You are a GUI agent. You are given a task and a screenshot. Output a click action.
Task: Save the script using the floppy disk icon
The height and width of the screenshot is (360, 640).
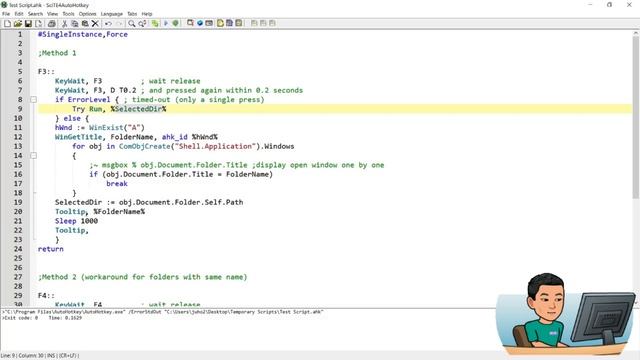tap(28, 23)
